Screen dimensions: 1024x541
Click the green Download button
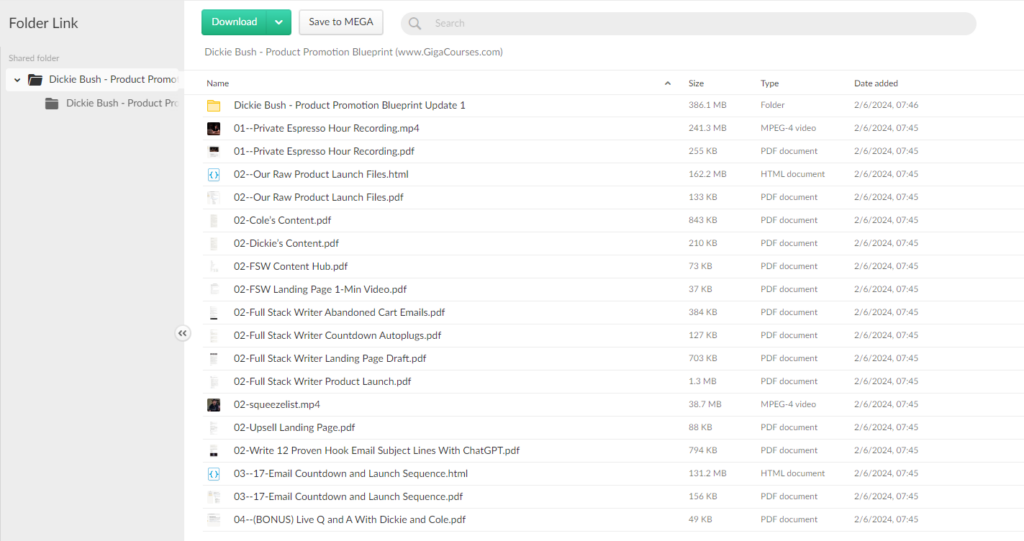point(235,22)
